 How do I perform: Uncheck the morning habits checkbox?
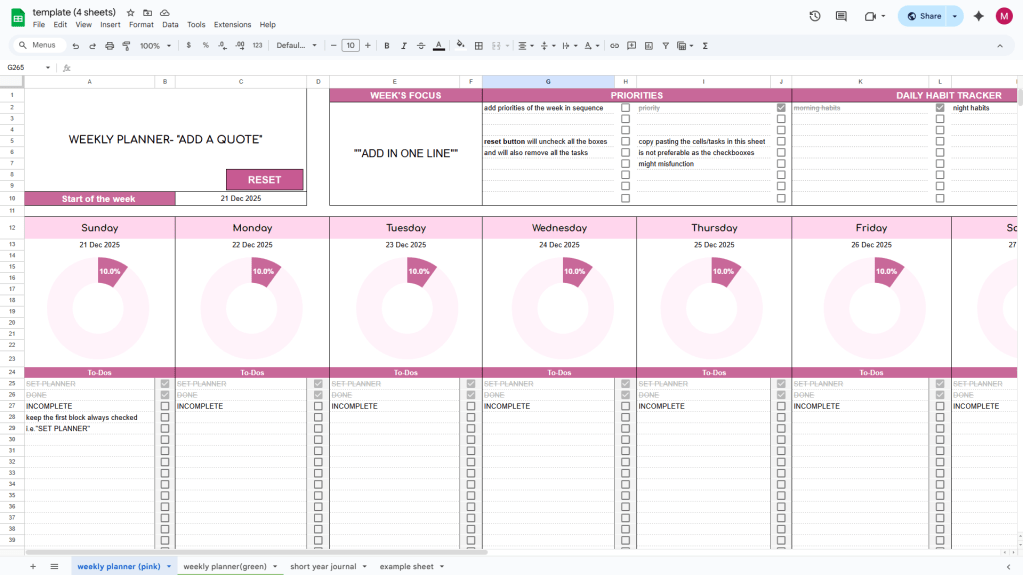(x=939, y=108)
